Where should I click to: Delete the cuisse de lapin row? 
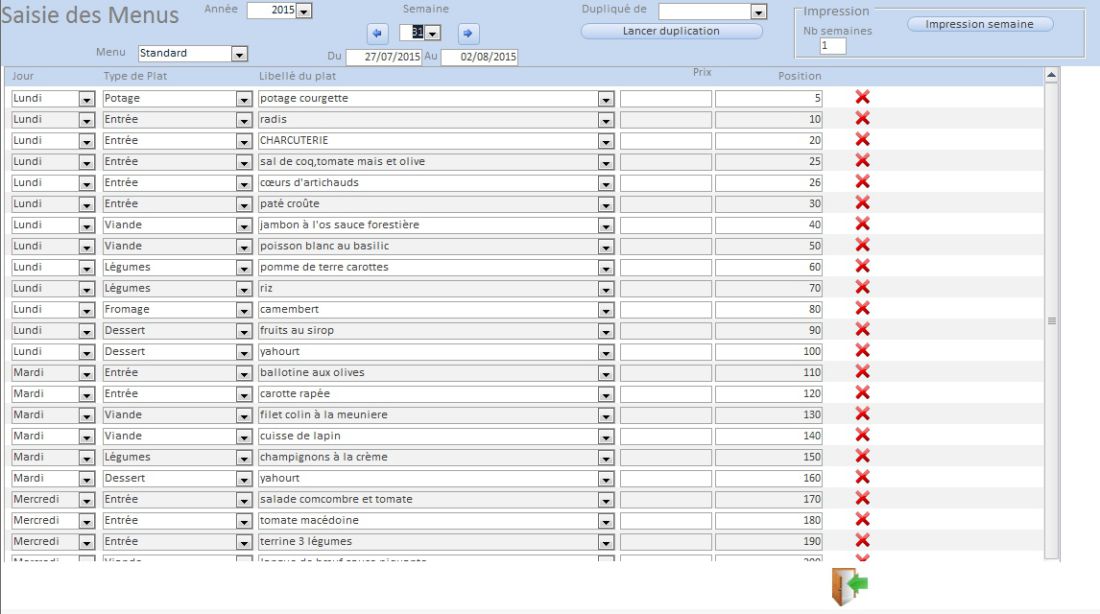tap(862, 435)
